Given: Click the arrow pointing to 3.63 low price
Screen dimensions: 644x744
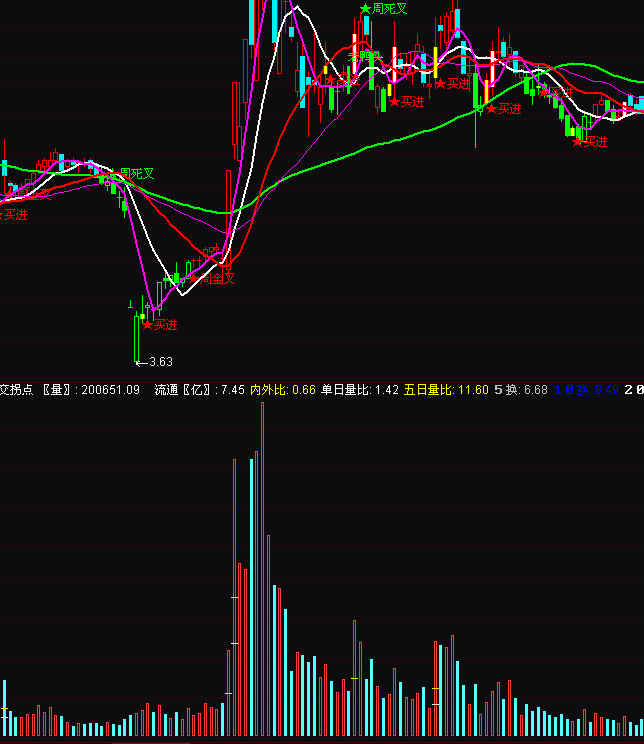Looking at the screenshot, I should 142,361.
